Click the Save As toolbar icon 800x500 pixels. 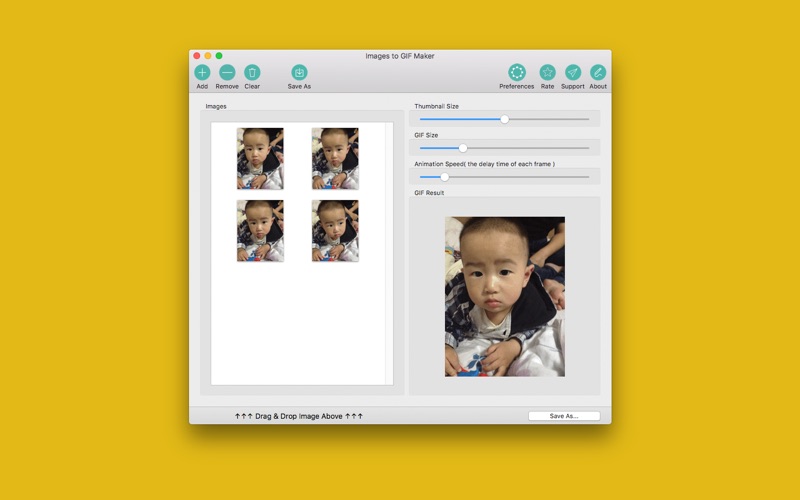click(x=299, y=72)
